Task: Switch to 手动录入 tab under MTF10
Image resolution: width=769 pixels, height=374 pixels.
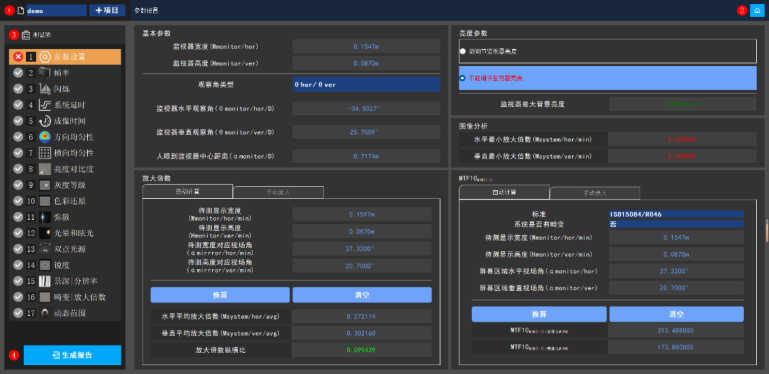Action: pos(594,193)
